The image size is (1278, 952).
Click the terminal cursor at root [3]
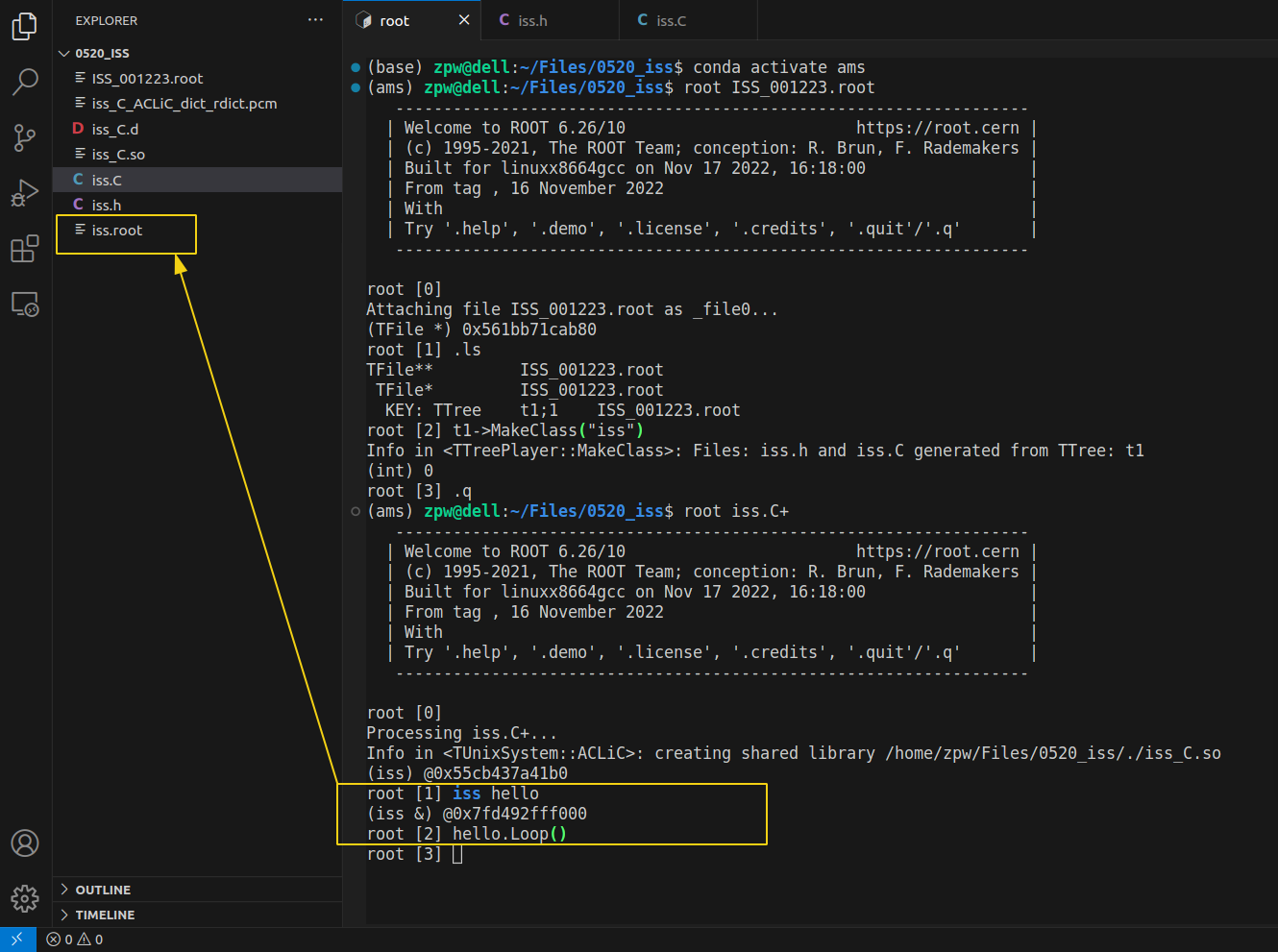pyautogui.click(x=457, y=854)
